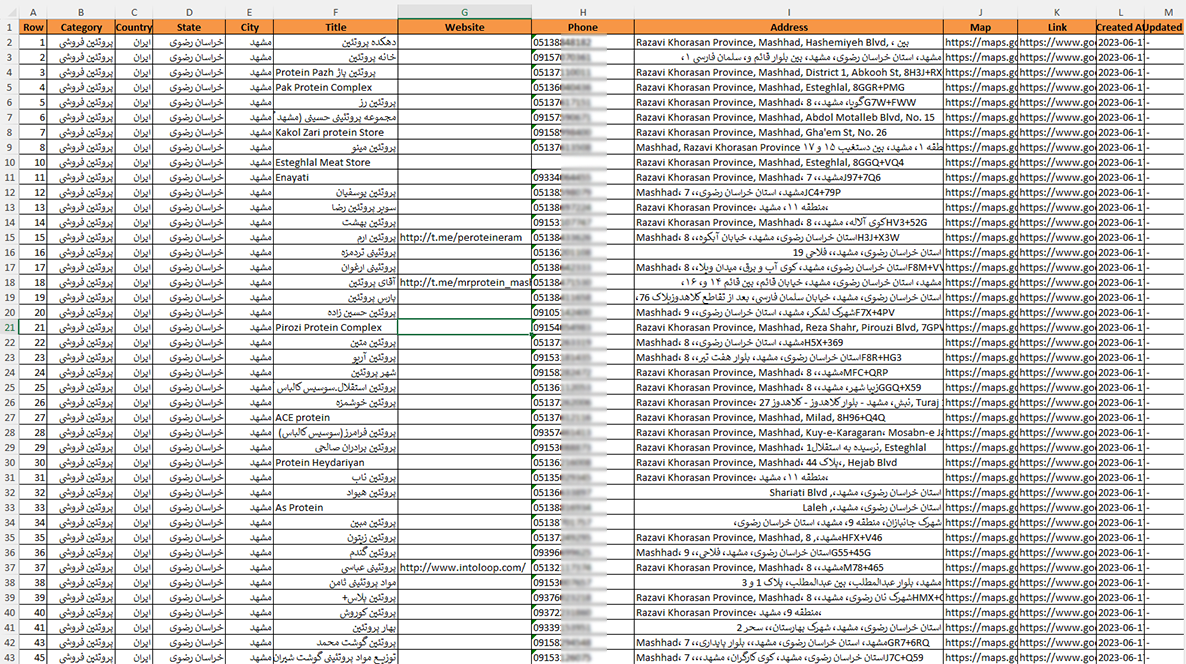Viewport: 1186px width, 664px height.
Task: Click the title cell "پارس پروتئین"
Action: pyautogui.click(x=336, y=297)
